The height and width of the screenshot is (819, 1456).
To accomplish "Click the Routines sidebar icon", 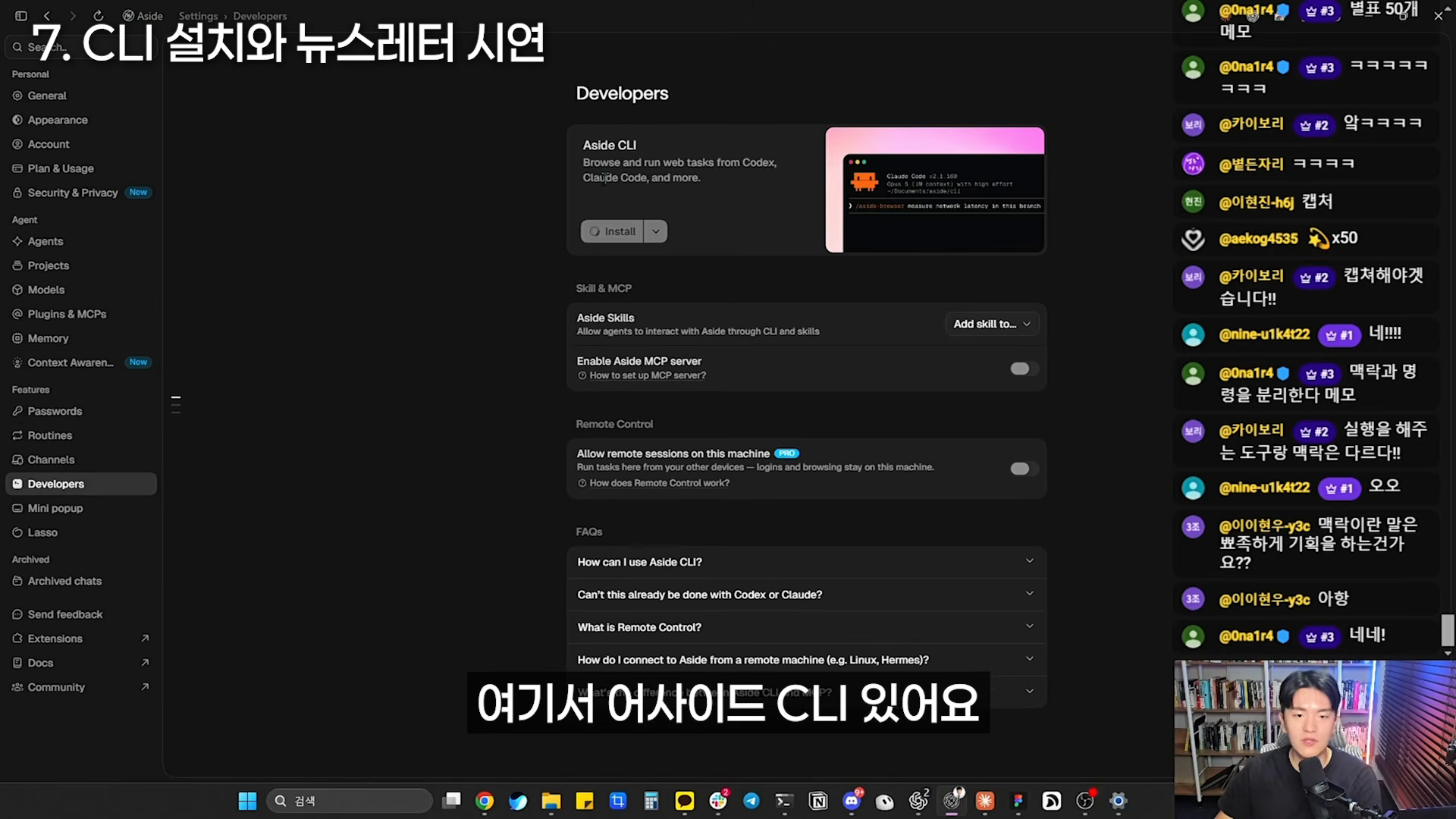I will 17,435.
